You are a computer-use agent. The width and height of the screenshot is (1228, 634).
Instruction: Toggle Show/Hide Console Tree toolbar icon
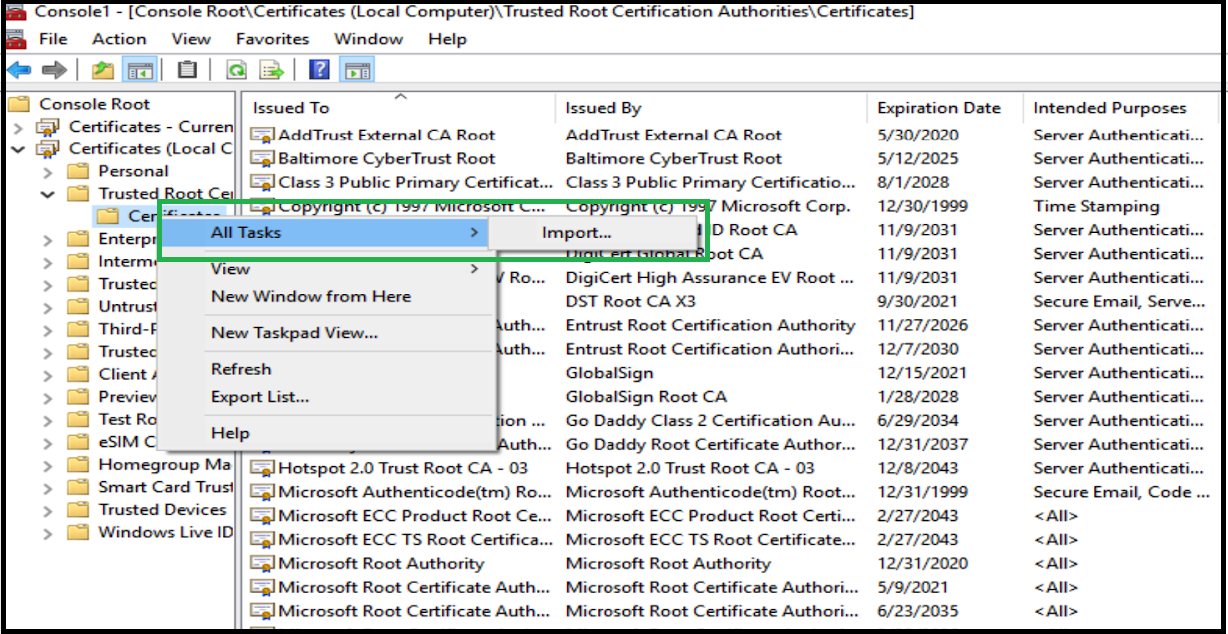pos(138,70)
